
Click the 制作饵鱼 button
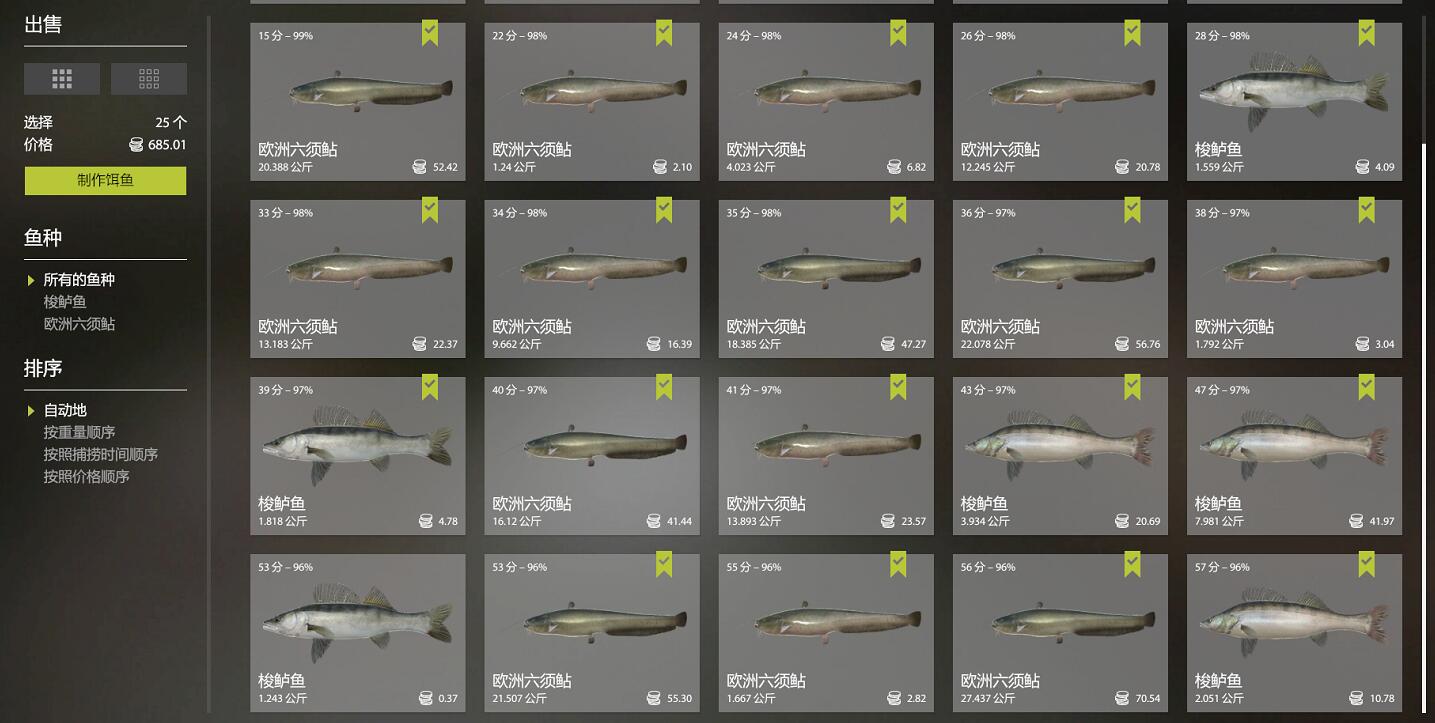coord(105,181)
